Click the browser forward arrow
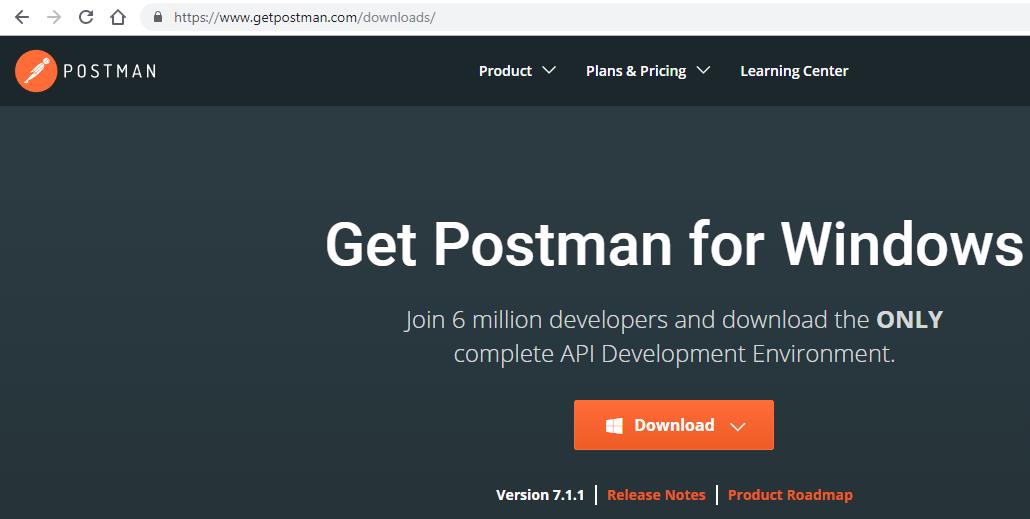 click(54, 18)
